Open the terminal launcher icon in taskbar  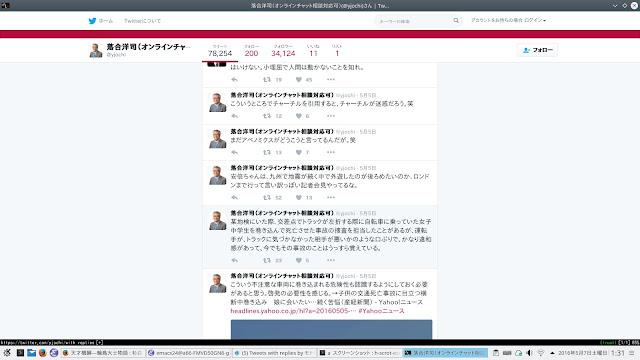20,353
